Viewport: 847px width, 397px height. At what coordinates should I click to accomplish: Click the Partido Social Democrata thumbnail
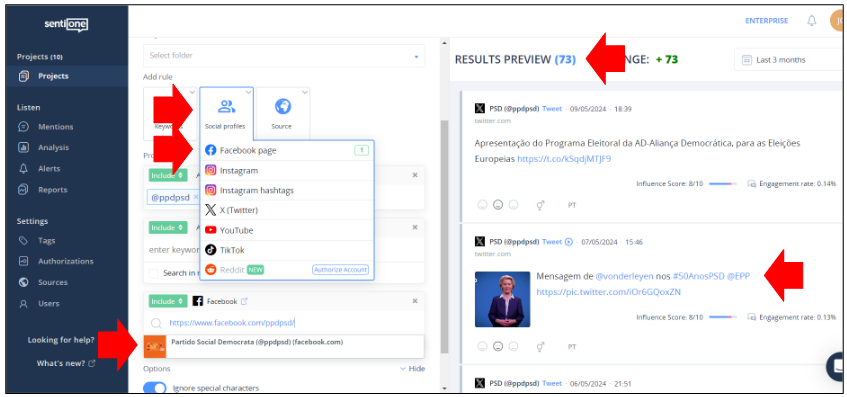[155, 347]
